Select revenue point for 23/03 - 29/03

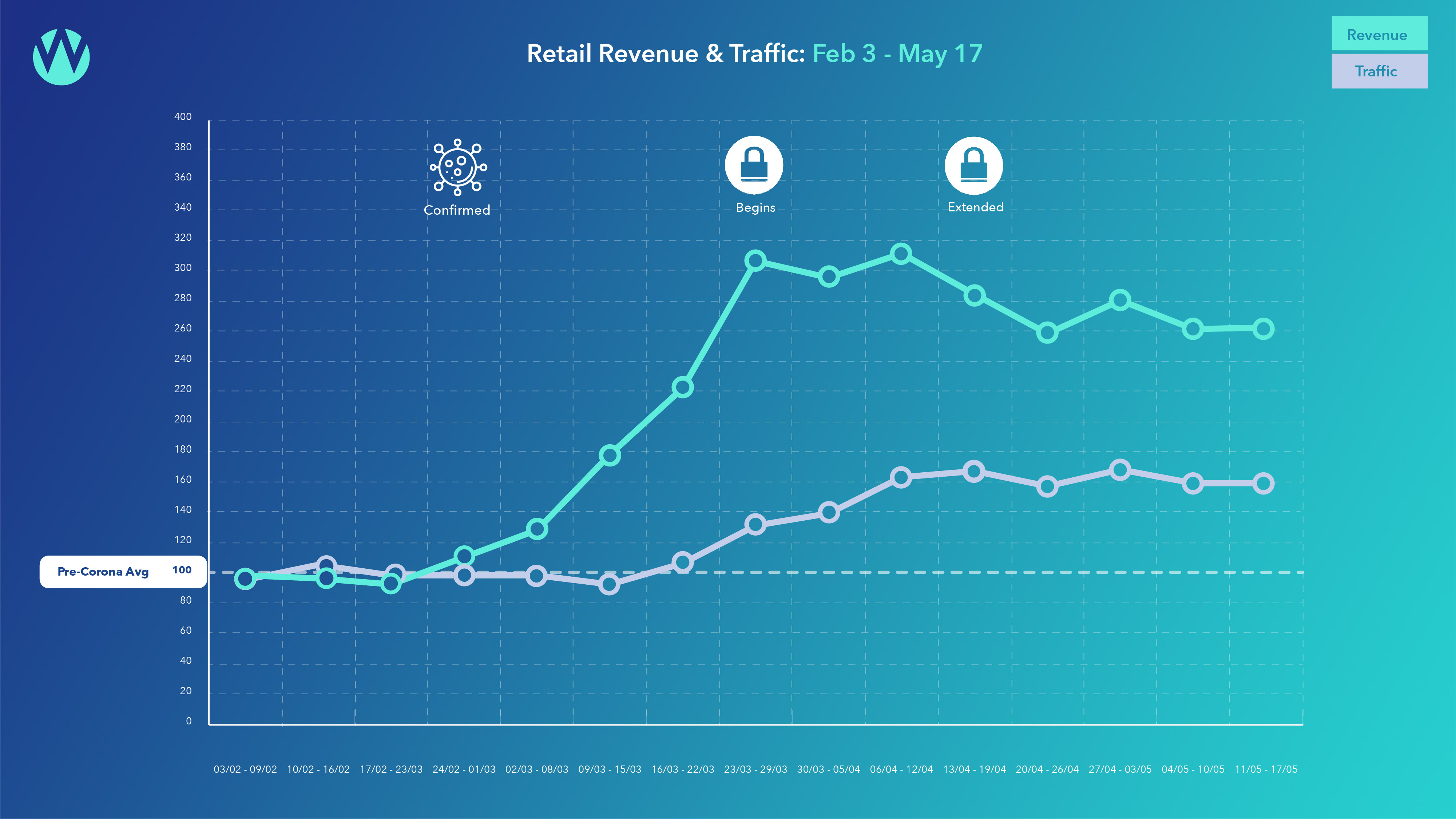755,261
